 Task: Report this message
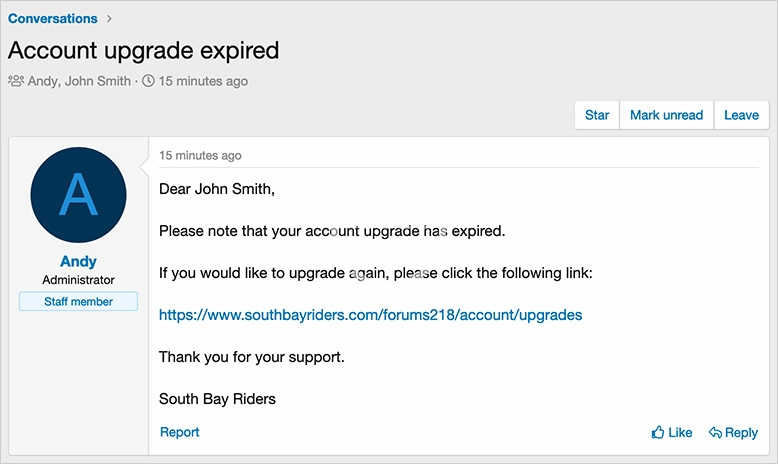pos(179,432)
